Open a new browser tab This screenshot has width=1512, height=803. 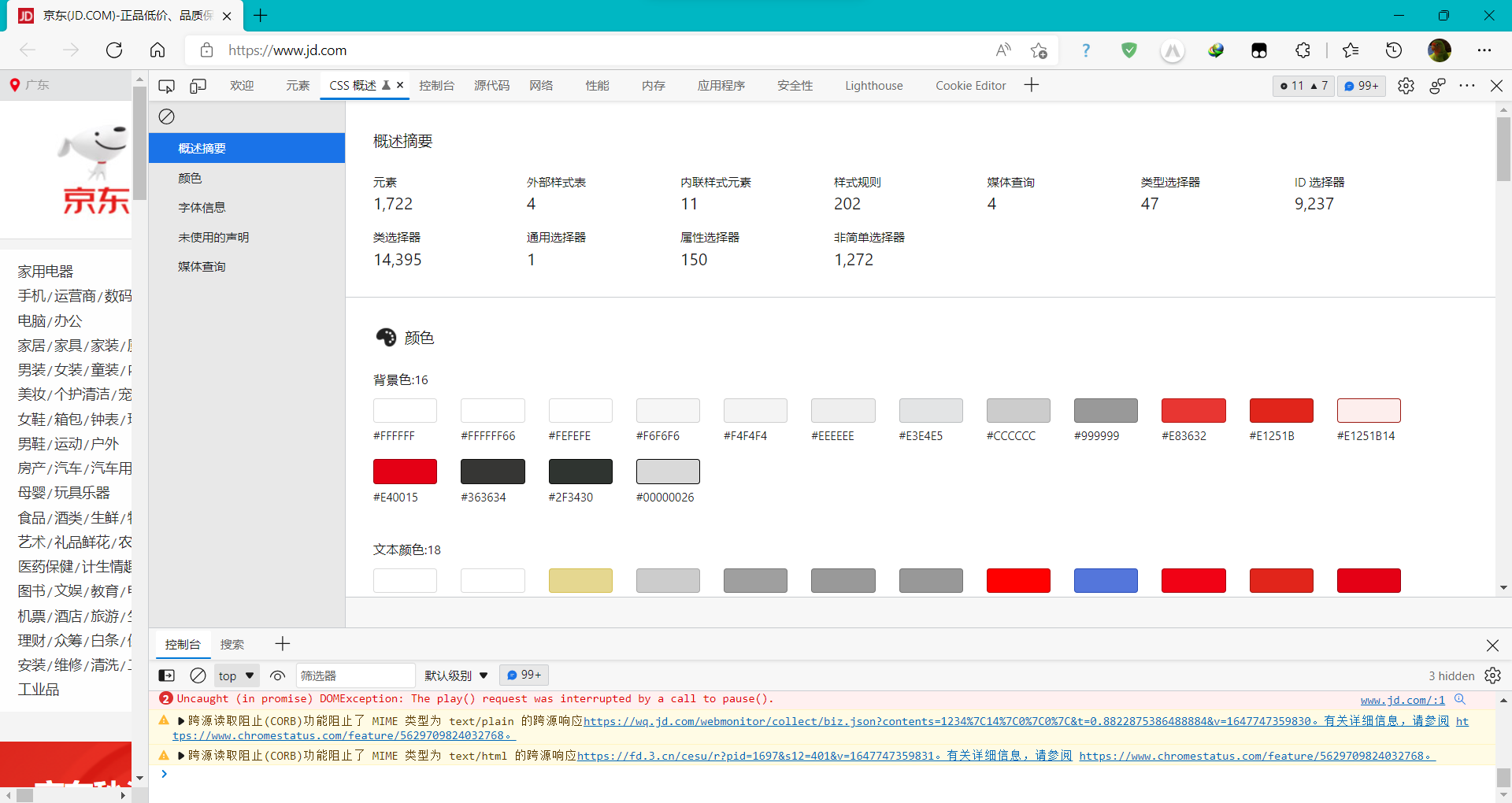click(x=261, y=15)
